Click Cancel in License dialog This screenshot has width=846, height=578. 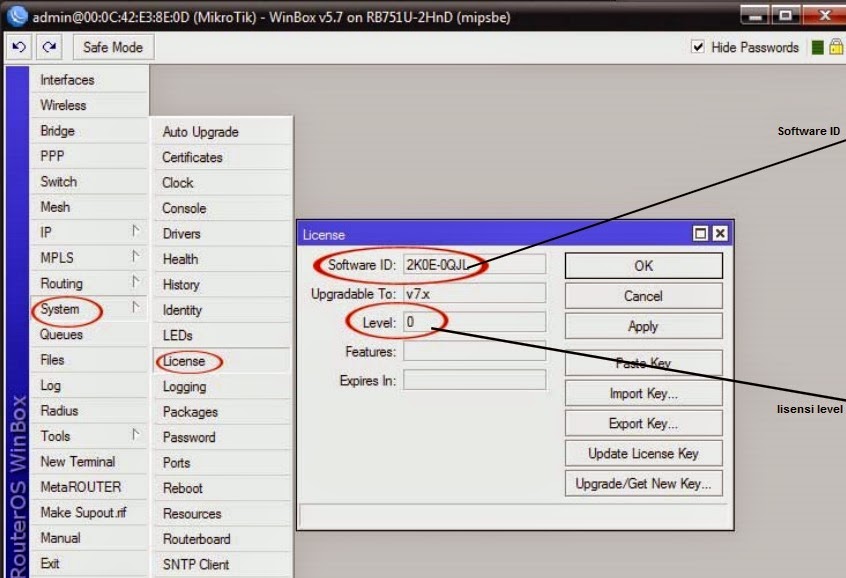(643, 296)
